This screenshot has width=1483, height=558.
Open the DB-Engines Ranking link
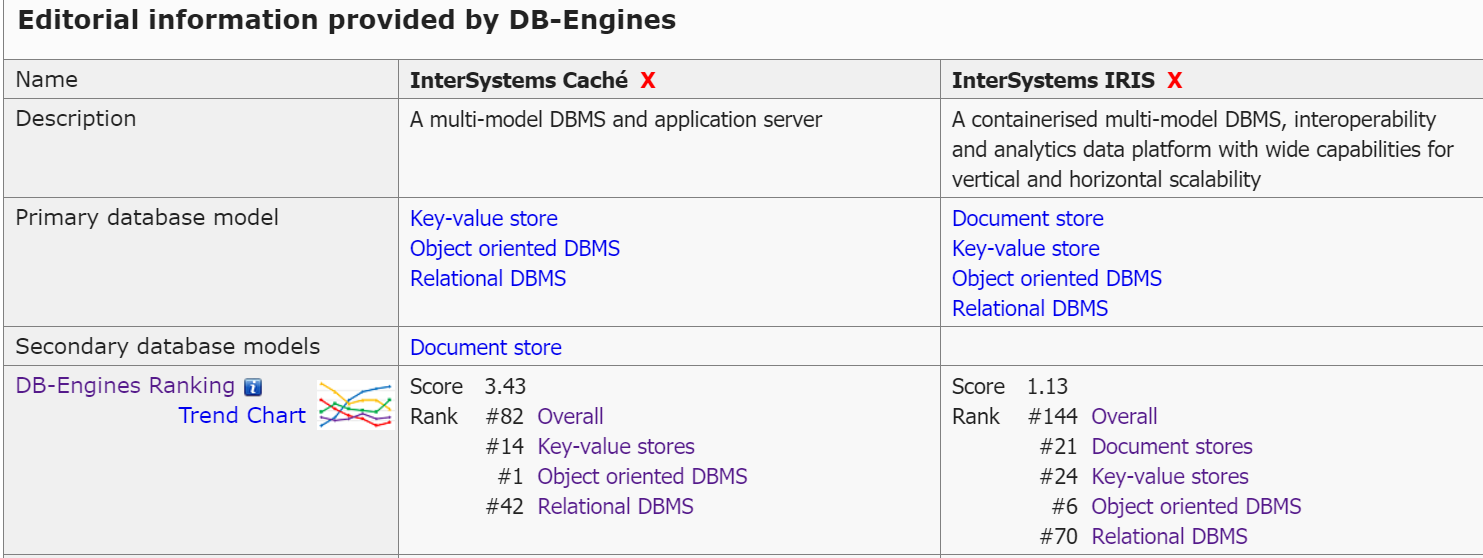(x=125, y=386)
